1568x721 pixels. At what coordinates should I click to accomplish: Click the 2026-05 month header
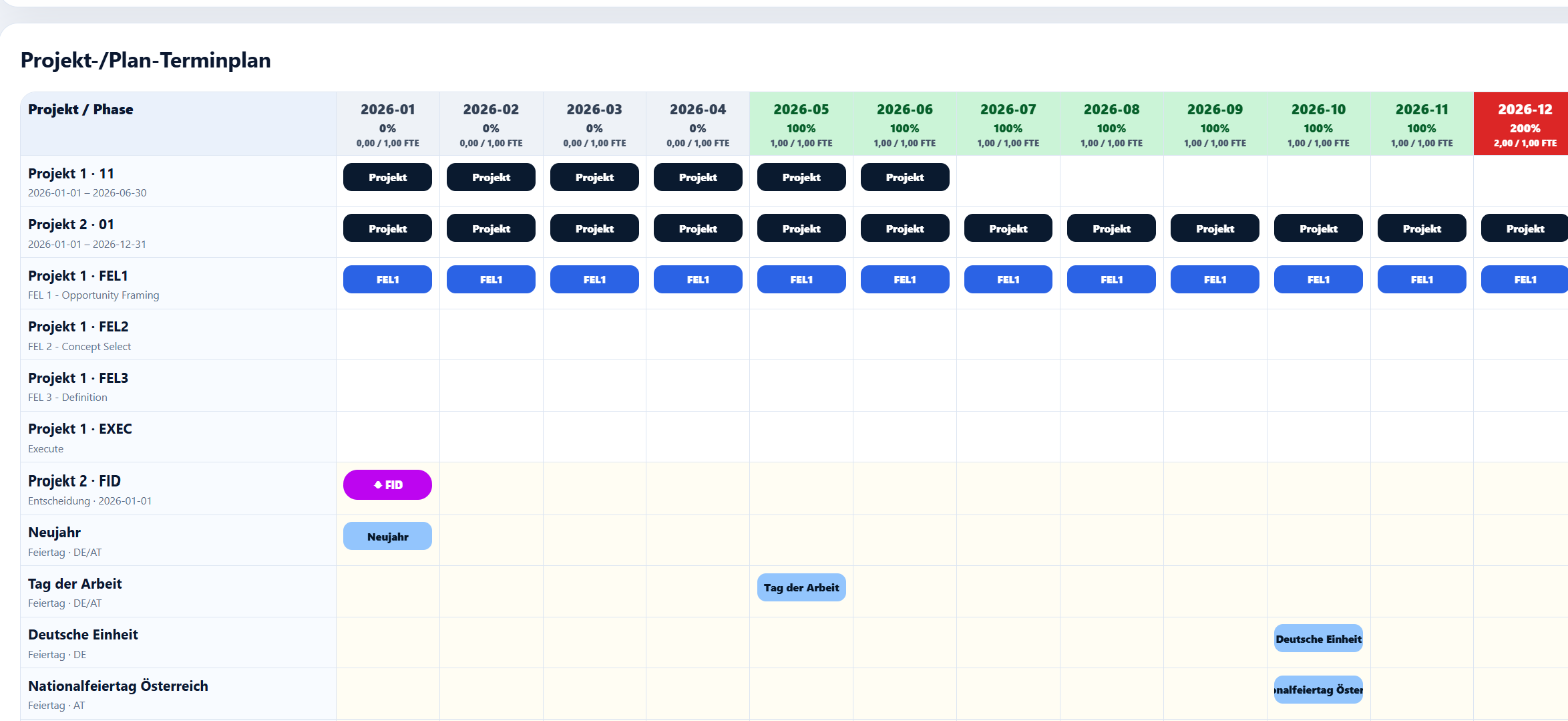tap(801, 124)
